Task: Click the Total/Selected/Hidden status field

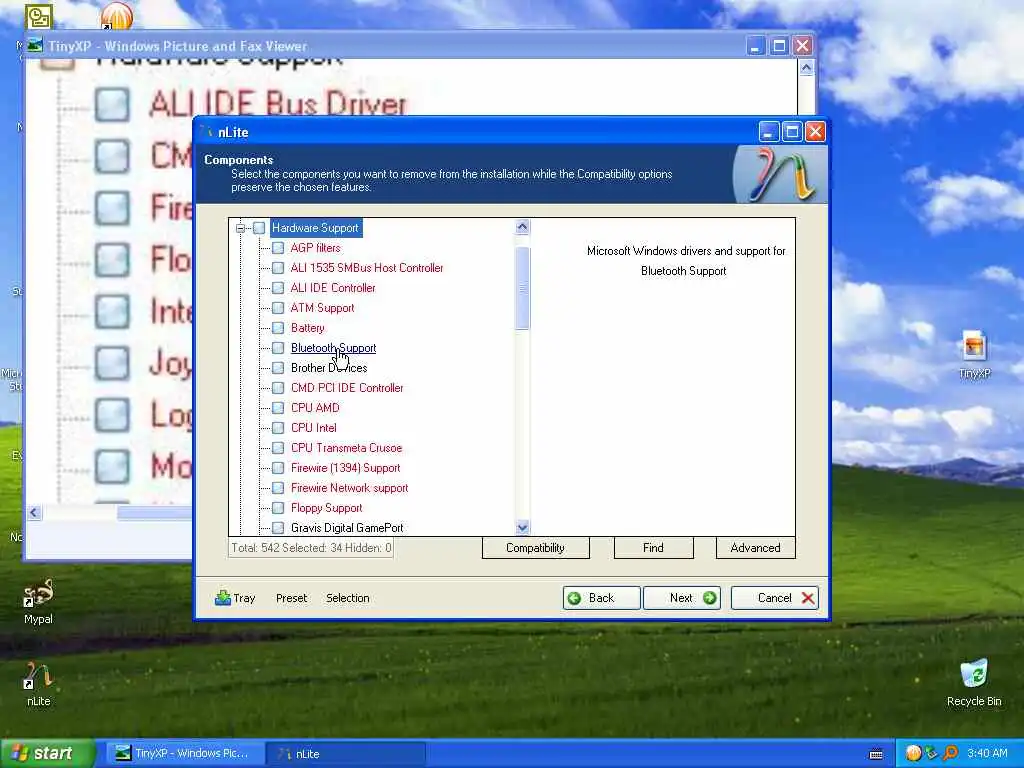Action: click(311, 548)
